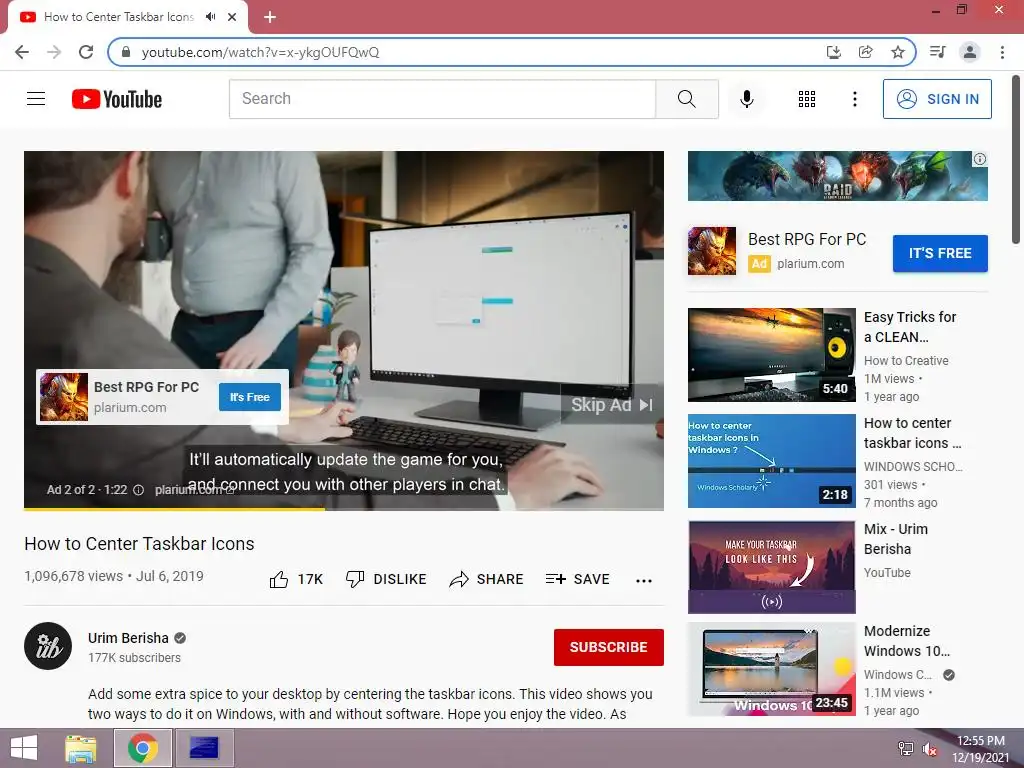The width and height of the screenshot is (1024, 768).
Task: Open the WINDOWS SCHO... channel video title
Action: (x=912, y=433)
